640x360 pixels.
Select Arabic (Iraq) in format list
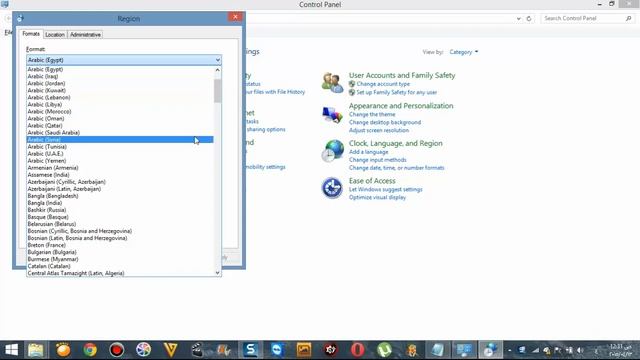click(120, 76)
